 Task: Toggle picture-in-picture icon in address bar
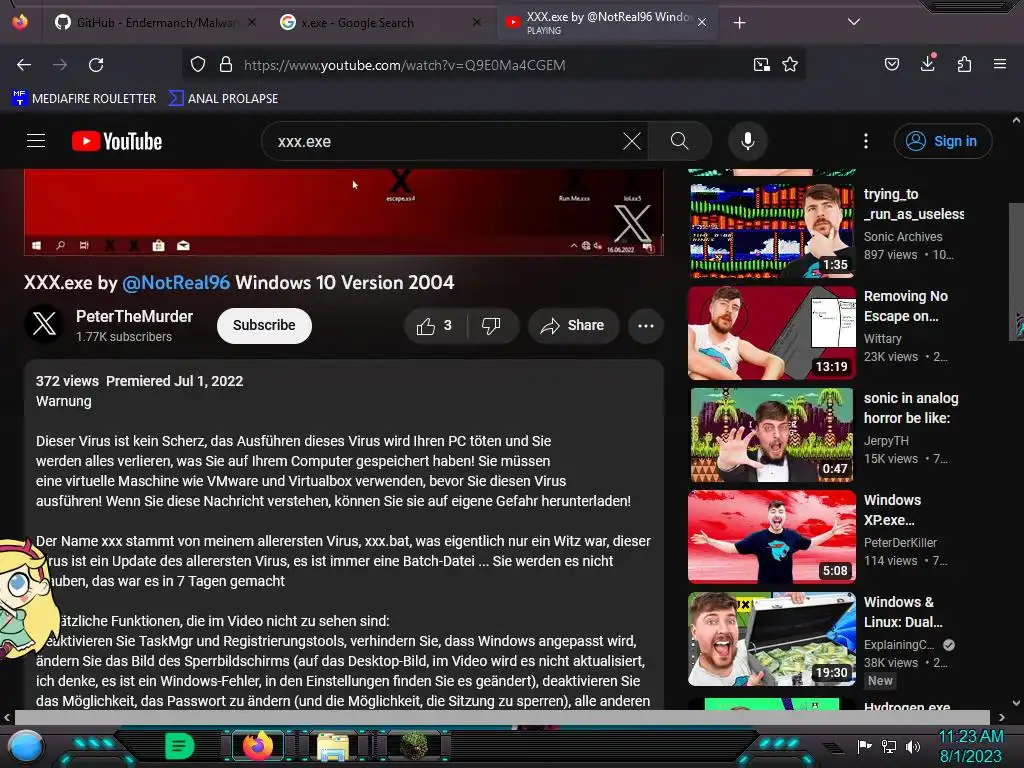(x=761, y=65)
